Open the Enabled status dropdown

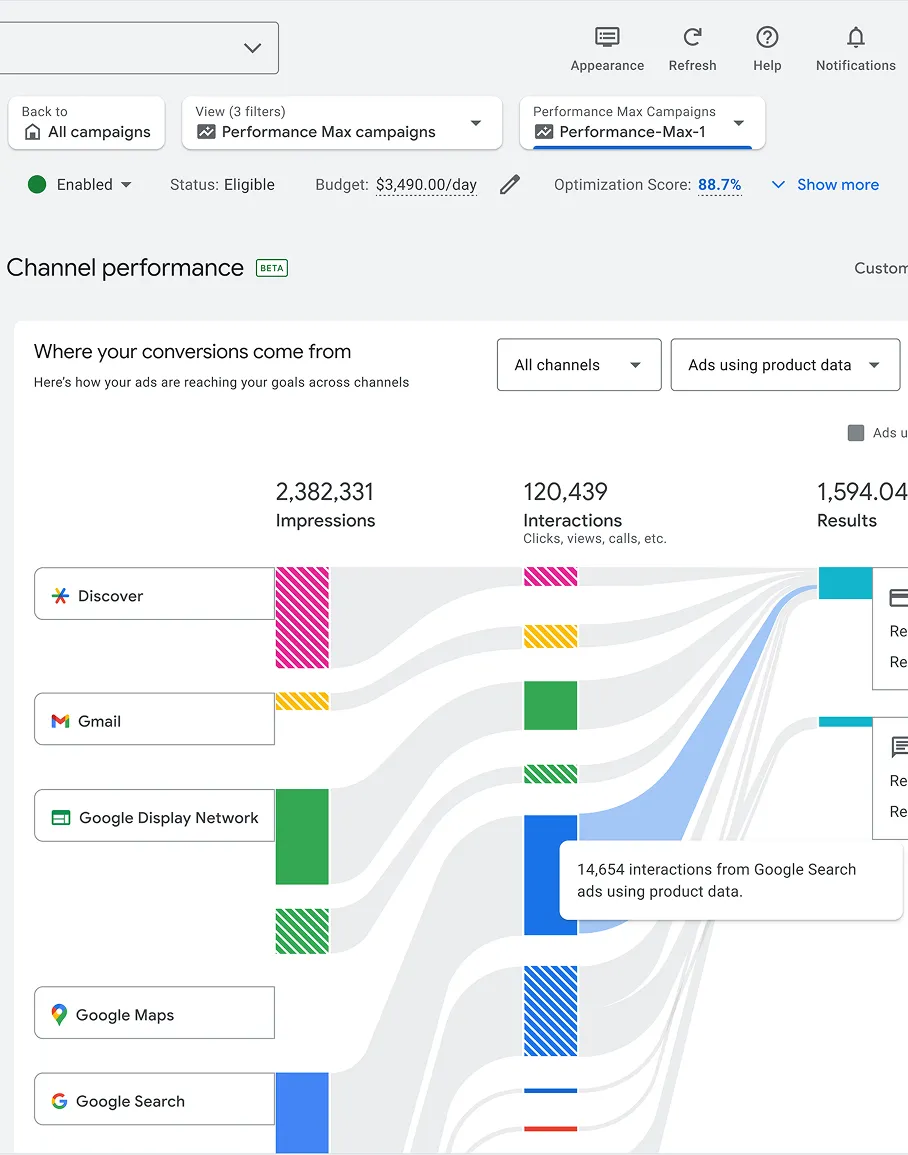pos(80,184)
